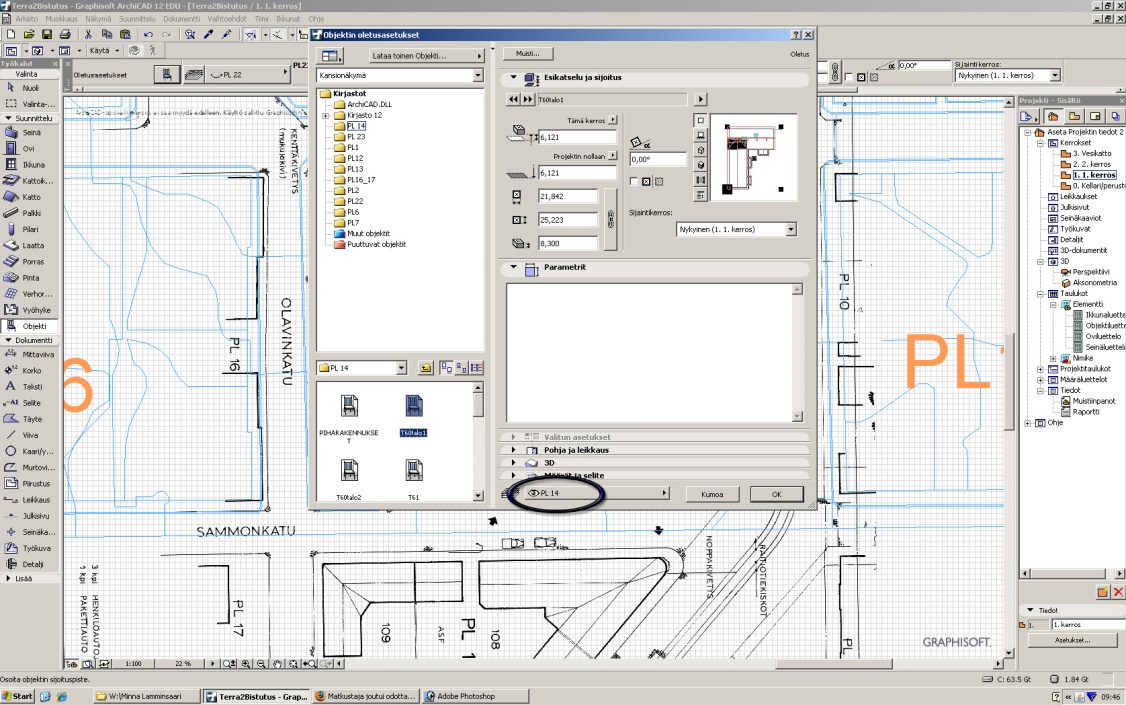Select the Ikkuna window tool
This screenshot has height=705, width=1126.
click(29, 165)
